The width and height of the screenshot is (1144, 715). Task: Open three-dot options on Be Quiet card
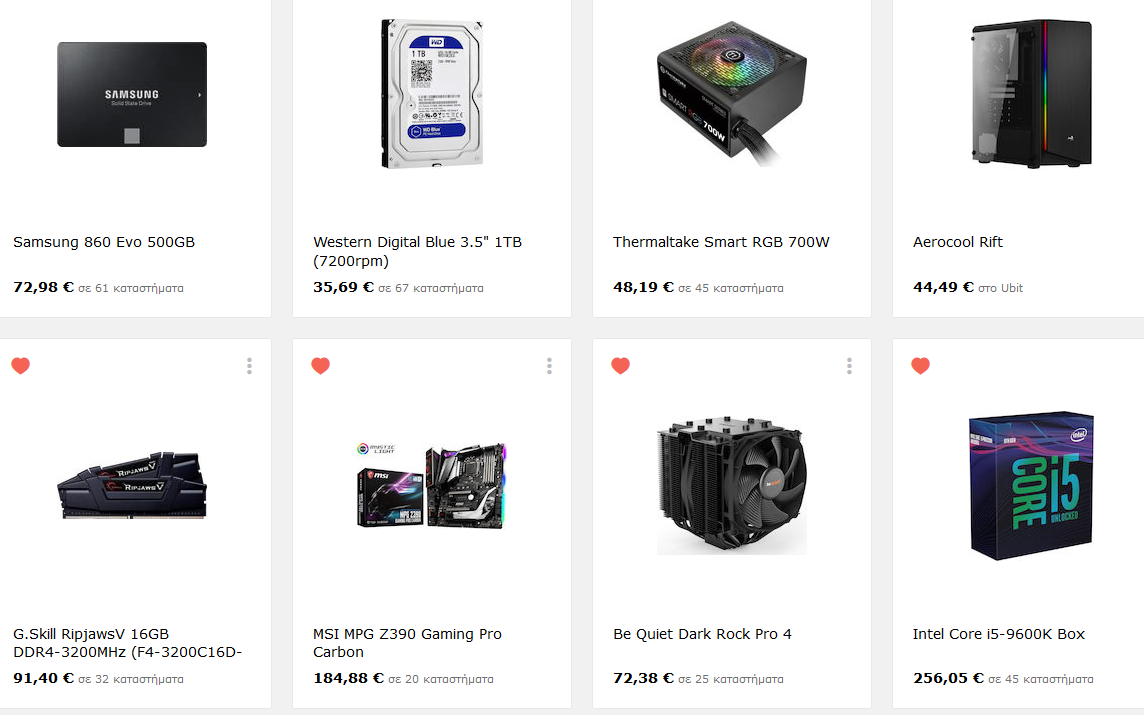[x=849, y=366]
